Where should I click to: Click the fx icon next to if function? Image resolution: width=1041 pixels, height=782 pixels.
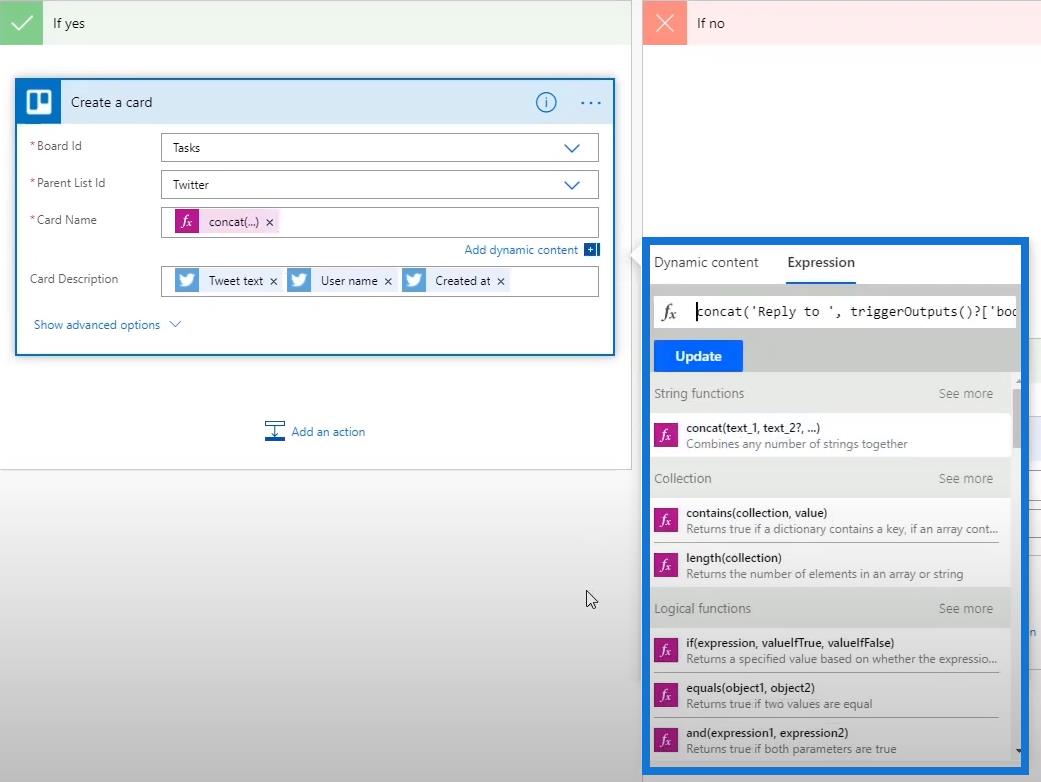click(x=666, y=651)
